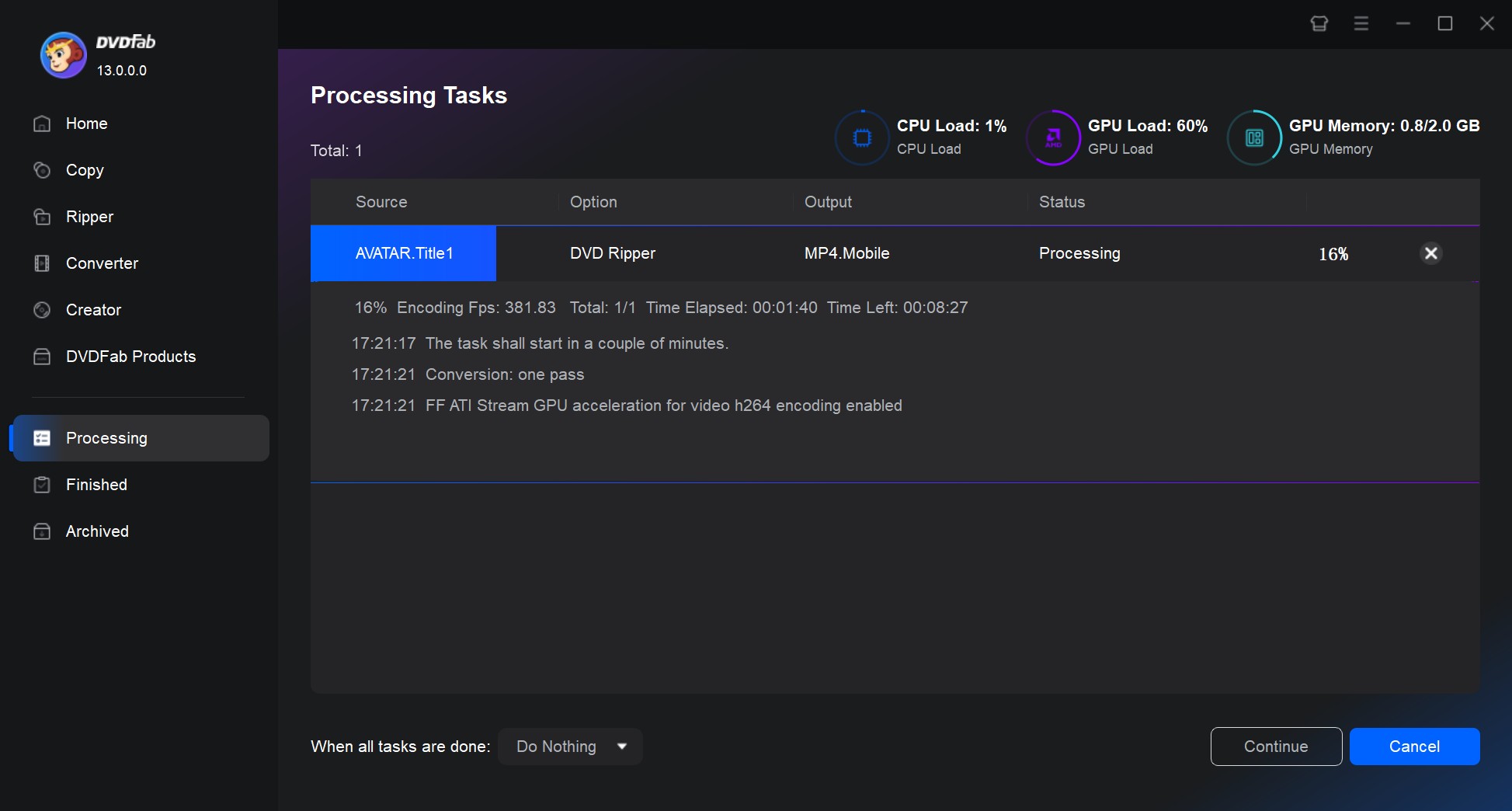The width and height of the screenshot is (1512, 811).
Task: Click the Ripper module icon
Action: (42, 217)
